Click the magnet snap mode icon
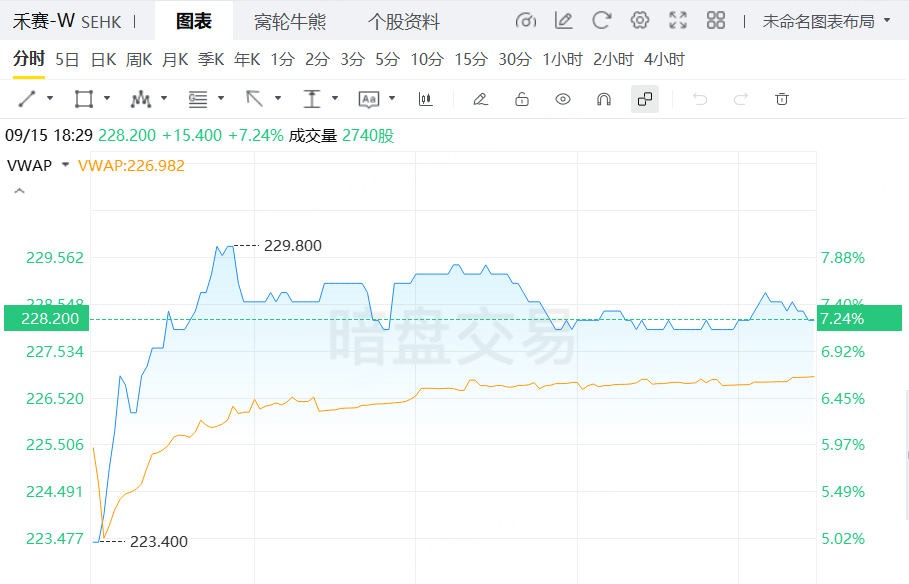The image size is (909, 584). click(603, 99)
